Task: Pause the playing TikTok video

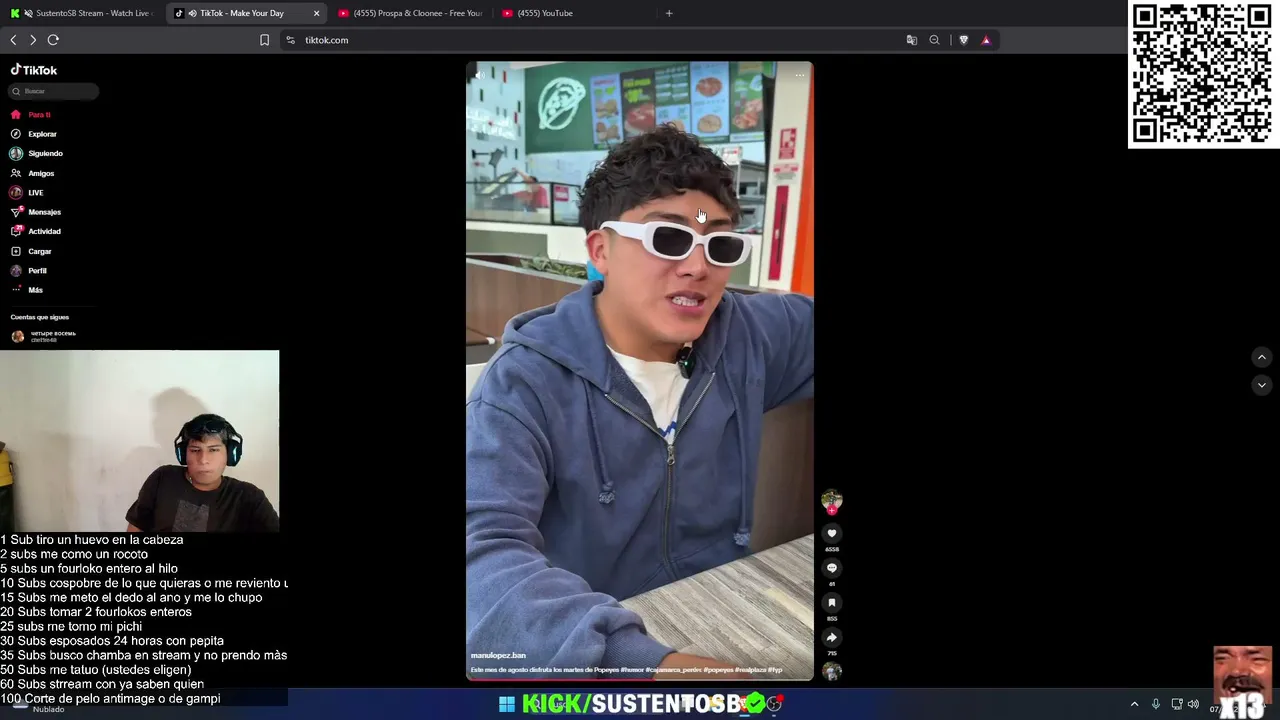Action: point(639,370)
